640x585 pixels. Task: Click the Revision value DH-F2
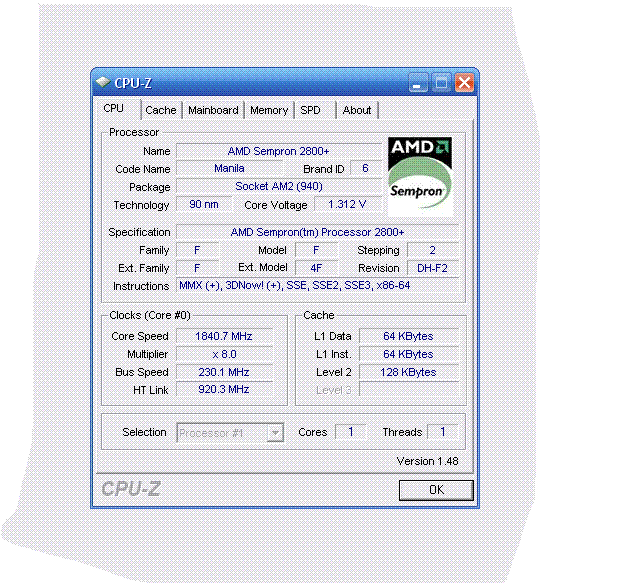click(x=433, y=268)
